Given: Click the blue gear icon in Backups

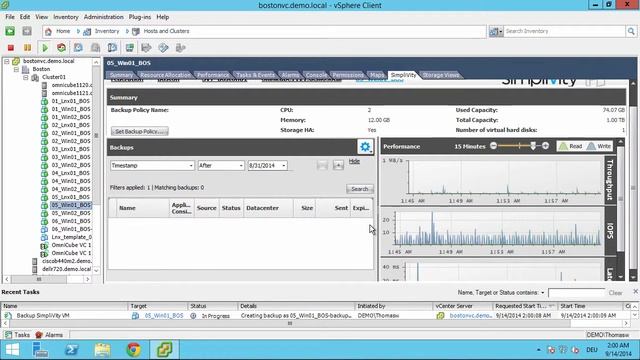Looking at the screenshot, I should click(365, 147).
